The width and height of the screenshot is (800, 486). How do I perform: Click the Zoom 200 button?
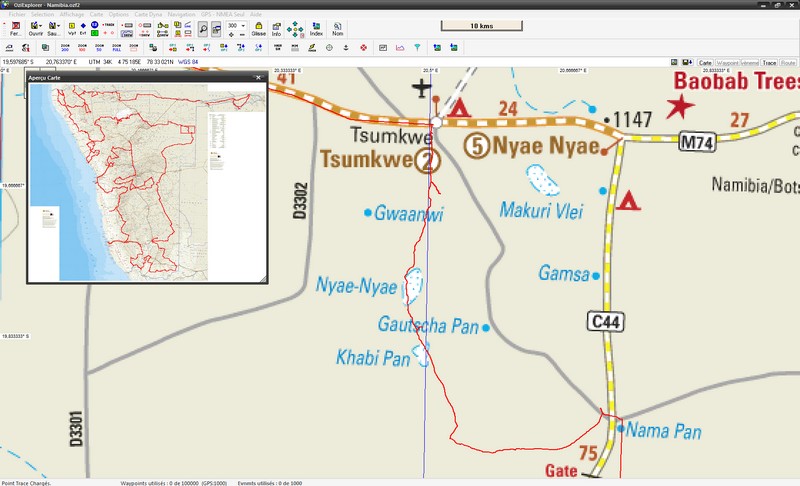click(x=65, y=48)
